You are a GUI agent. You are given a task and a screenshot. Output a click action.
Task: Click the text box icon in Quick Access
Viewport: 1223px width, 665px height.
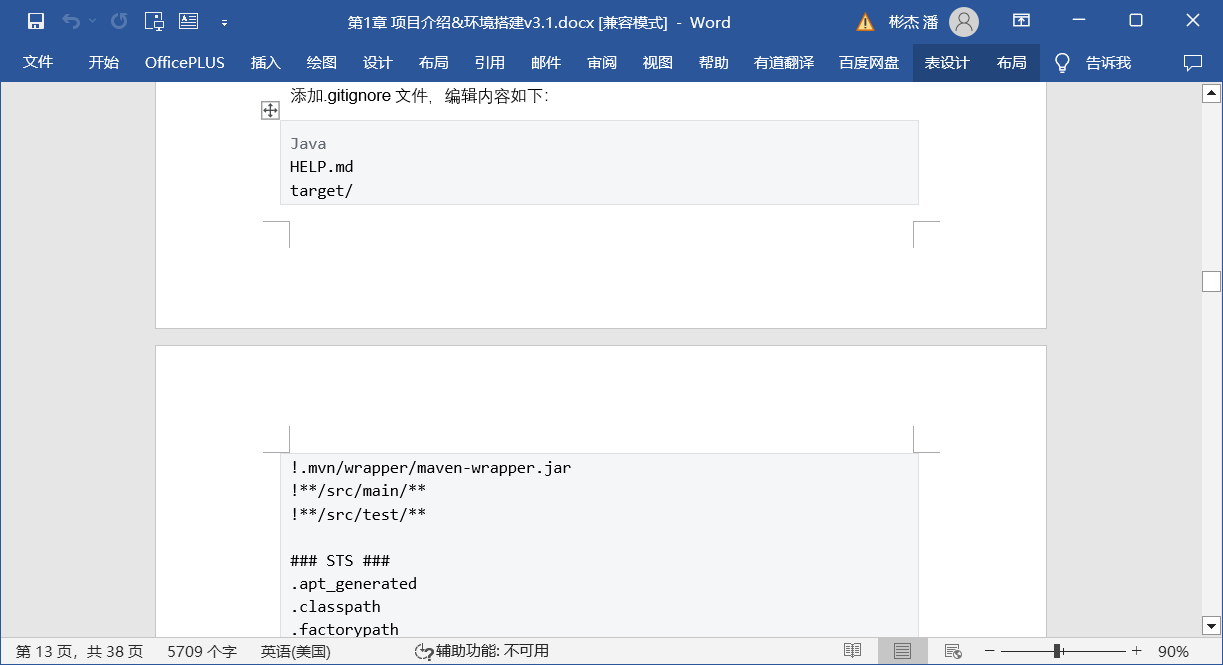188,21
